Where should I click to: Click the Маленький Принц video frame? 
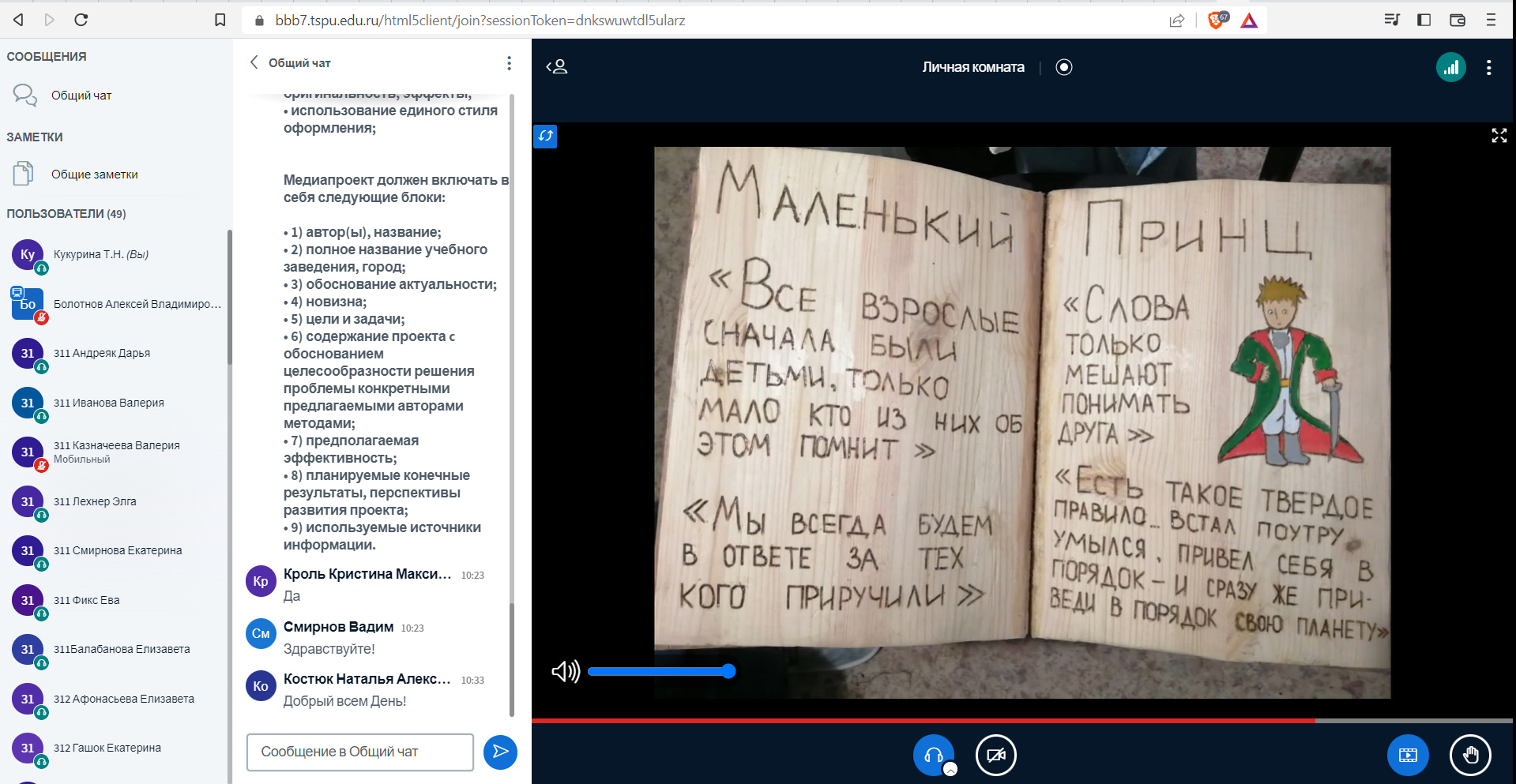[x=1022, y=422]
